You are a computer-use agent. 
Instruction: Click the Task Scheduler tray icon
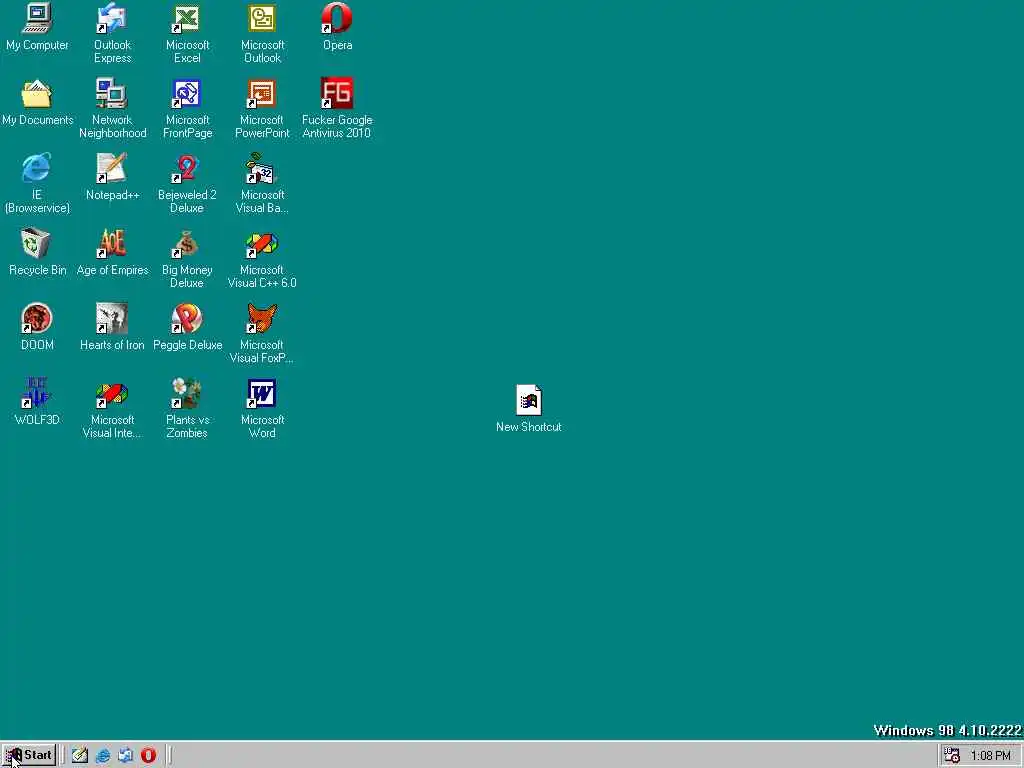coord(952,756)
